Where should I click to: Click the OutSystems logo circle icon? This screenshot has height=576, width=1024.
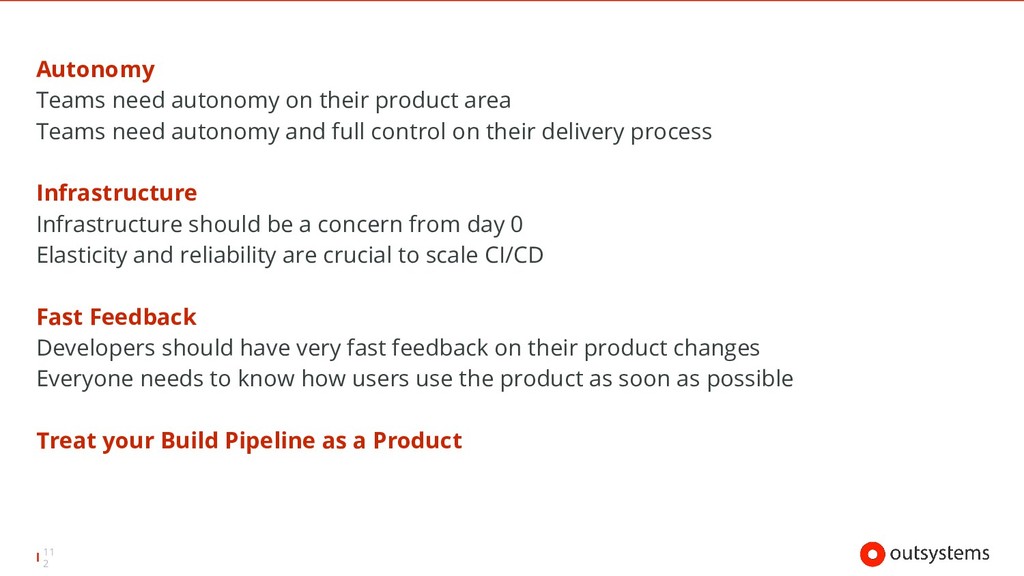tap(872, 554)
